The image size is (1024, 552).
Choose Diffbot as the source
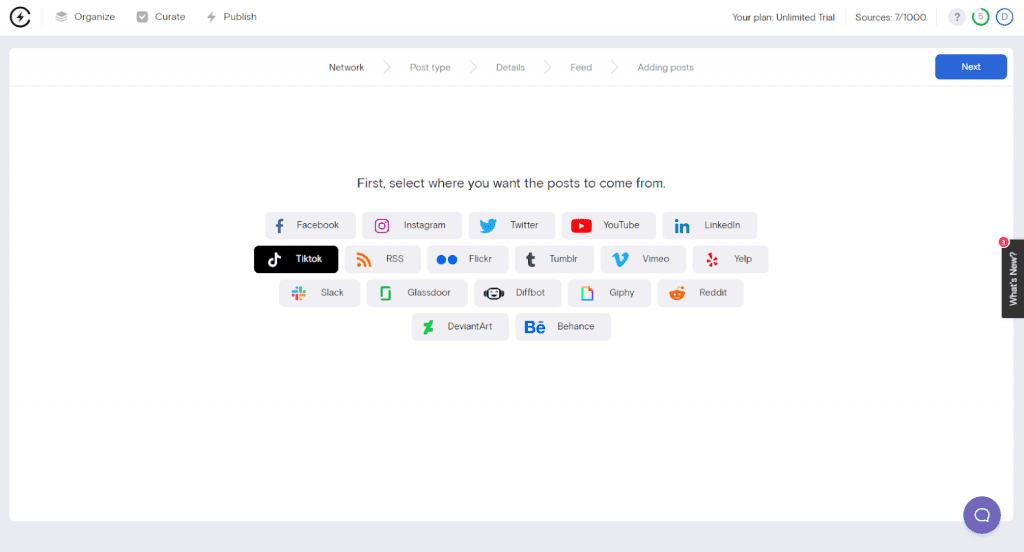pos(518,293)
